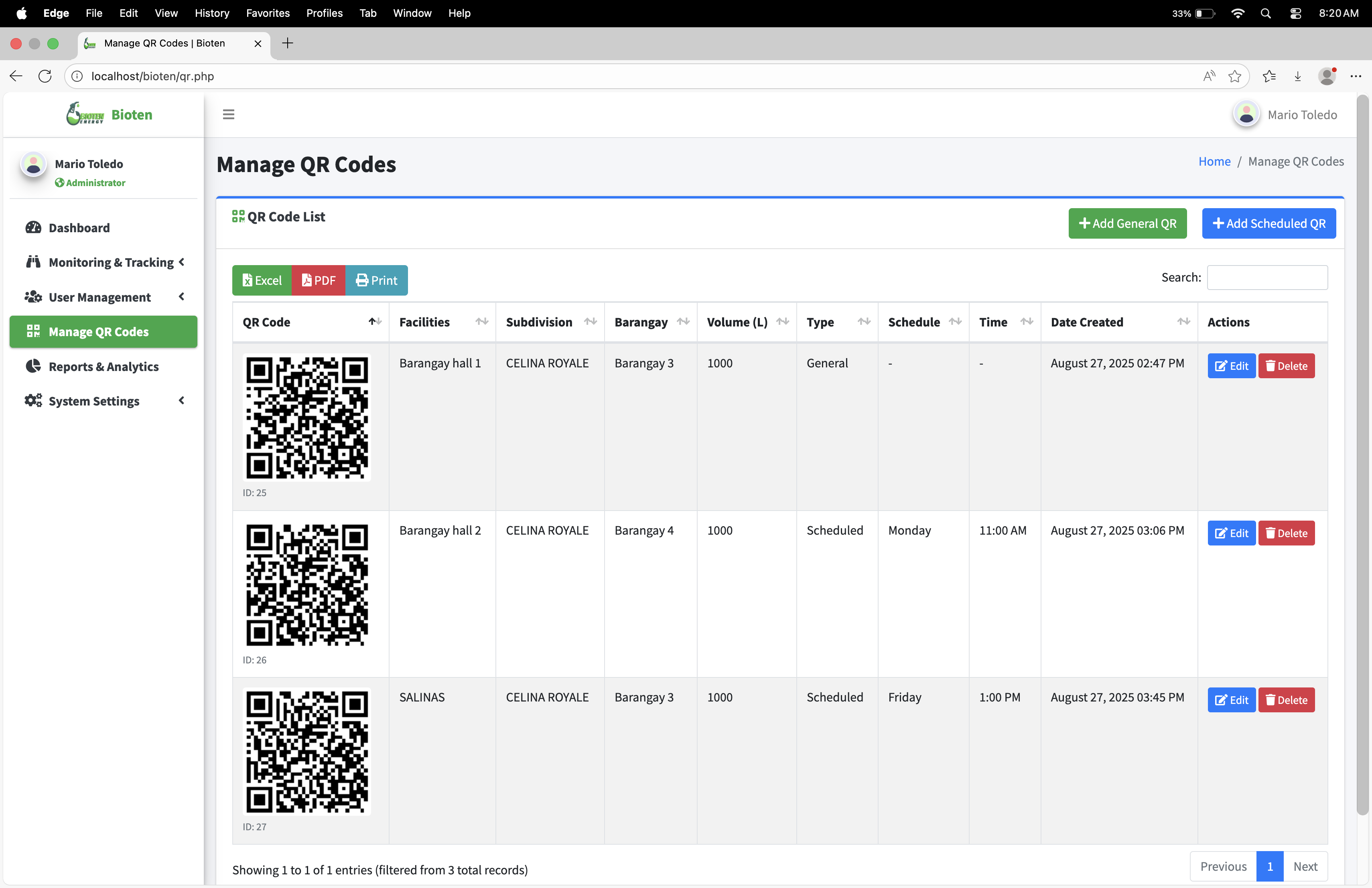Viewport: 1372px width, 888px height.
Task: Open the History menu in menu bar
Action: 211,13
